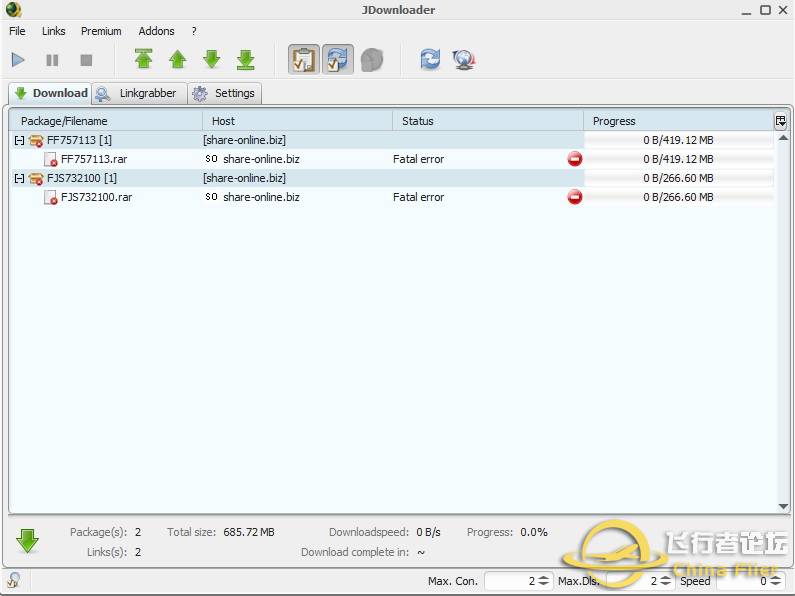Click the blue reconnect arrows icon
795x596 pixels.
coord(430,59)
